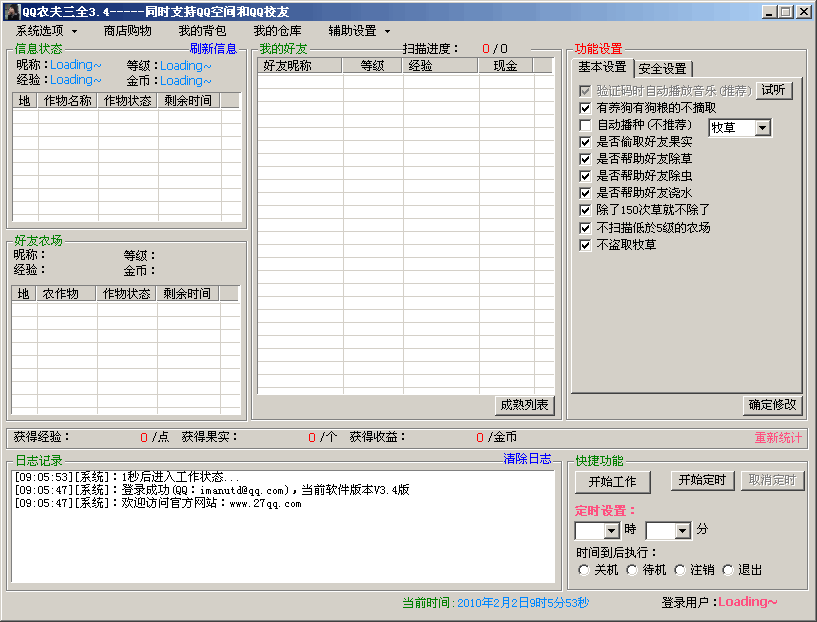Click the 登录用户 Loading~ status text

tap(719, 603)
